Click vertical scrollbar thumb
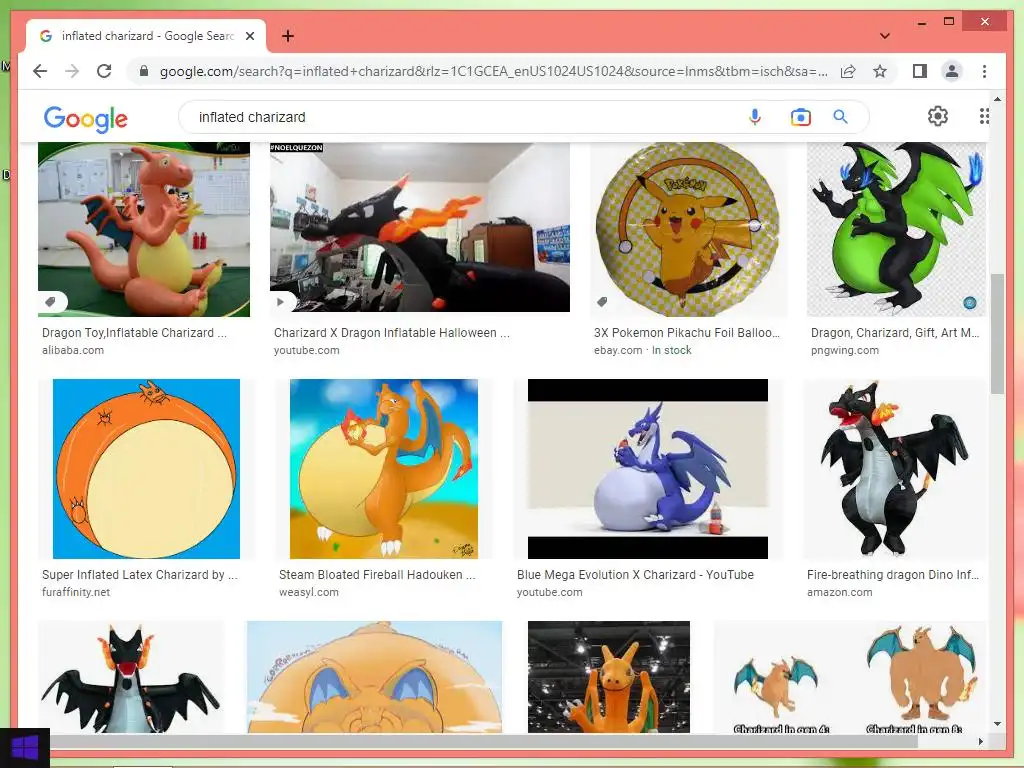The image size is (1024, 768). (997, 334)
